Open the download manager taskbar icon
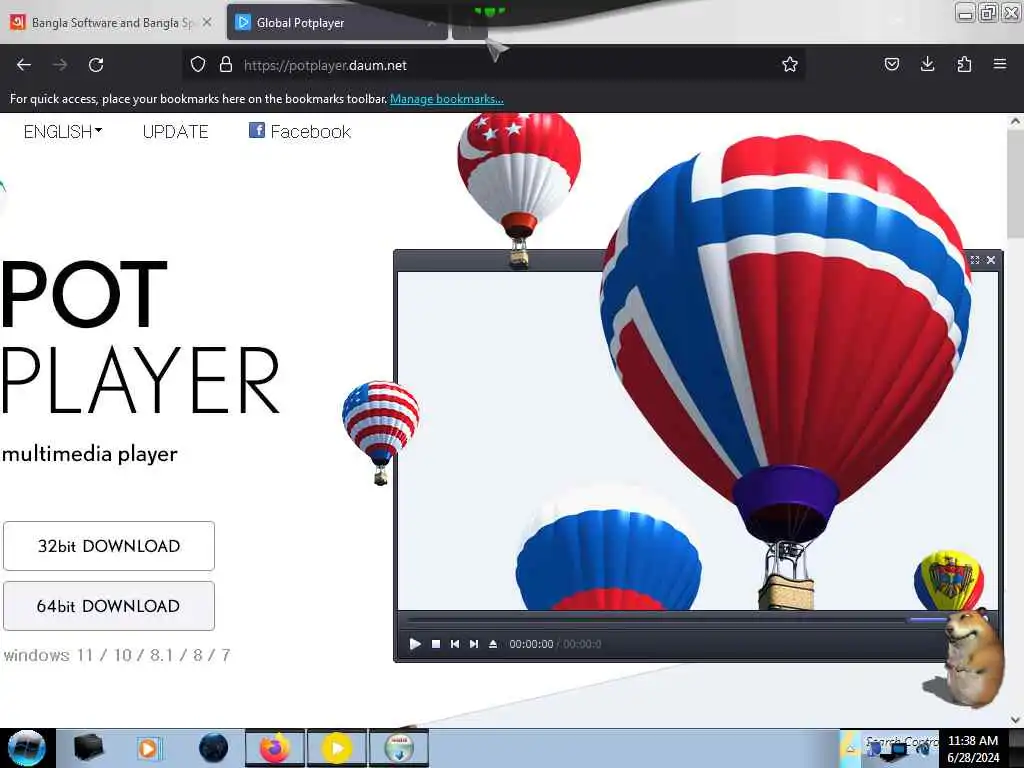The height and width of the screenshot is (768, 1024). tap(399, 748)
